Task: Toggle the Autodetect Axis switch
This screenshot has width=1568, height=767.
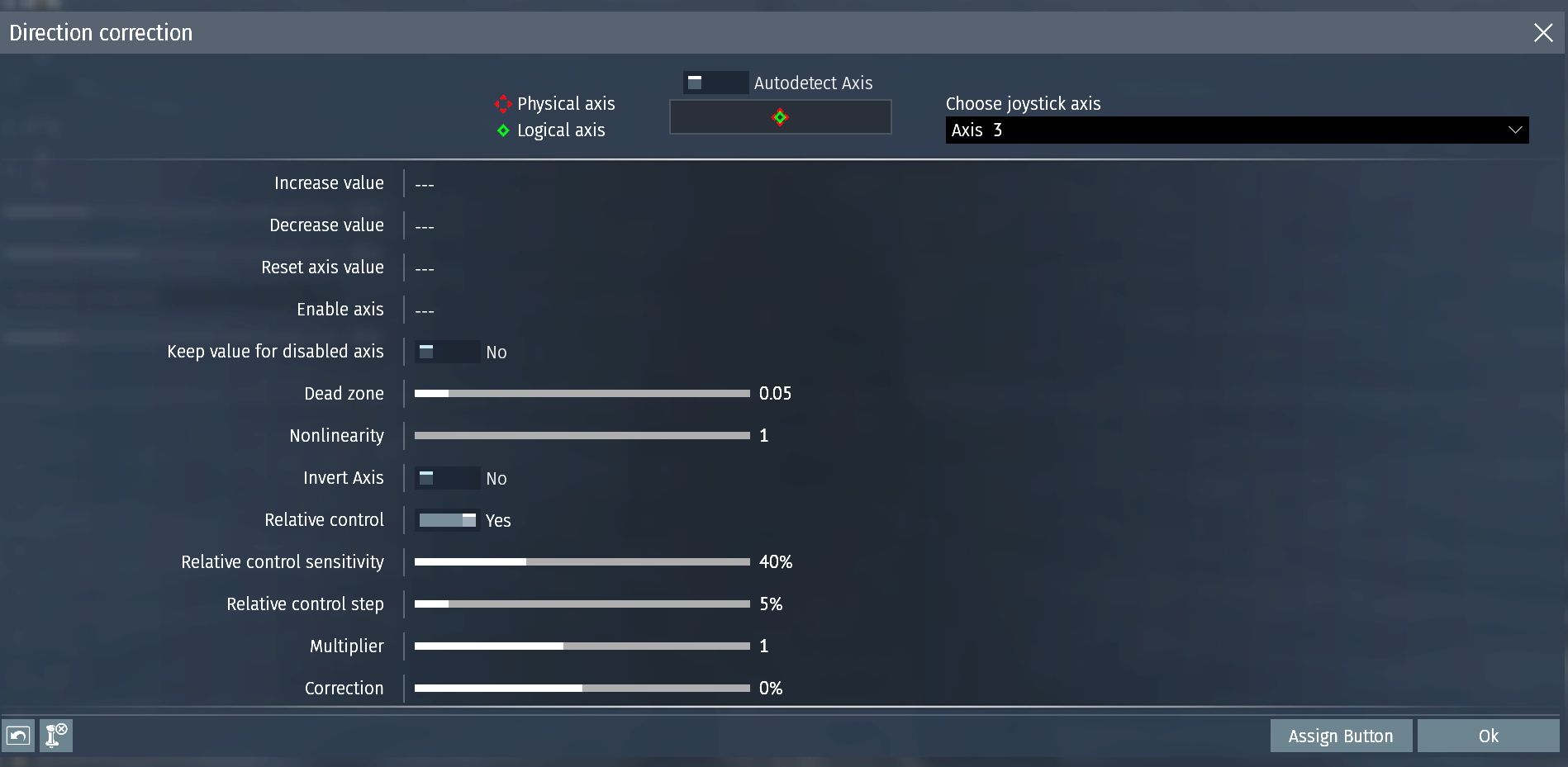Action: click(716, 83)
